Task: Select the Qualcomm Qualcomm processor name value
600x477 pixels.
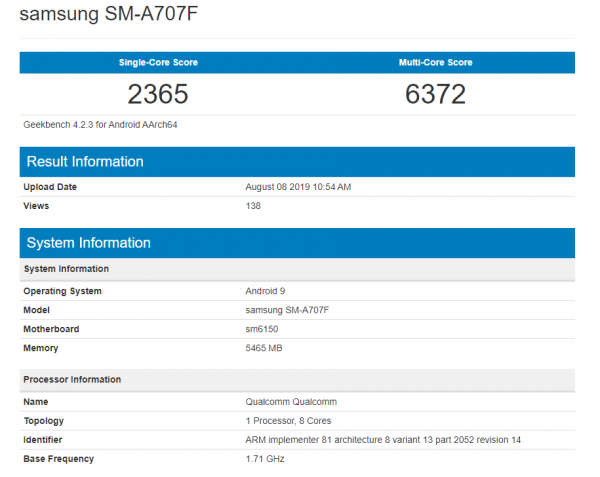Action: tap(291, 402)
